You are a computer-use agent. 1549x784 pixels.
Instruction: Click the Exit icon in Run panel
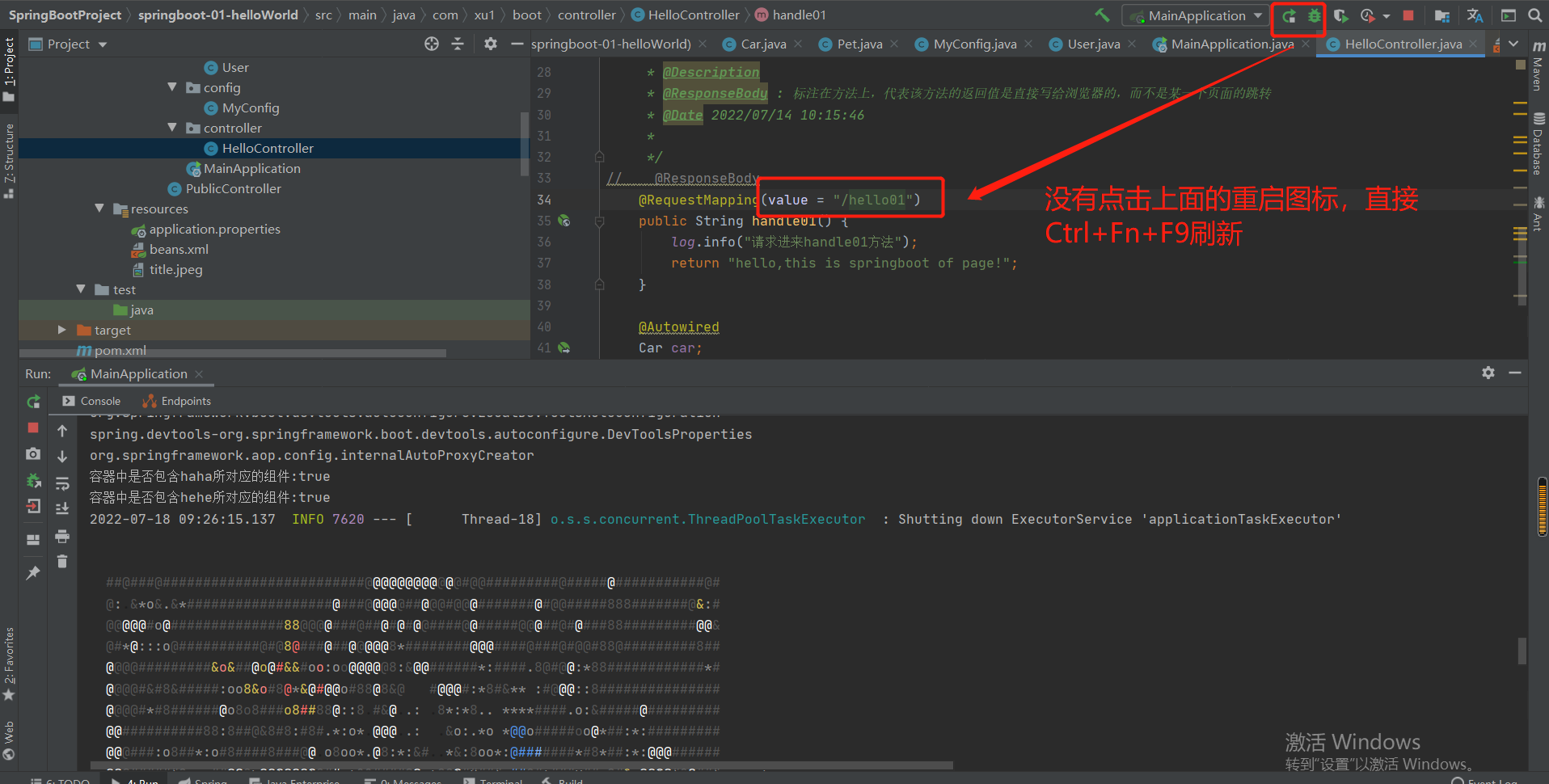tap(33, 507)
